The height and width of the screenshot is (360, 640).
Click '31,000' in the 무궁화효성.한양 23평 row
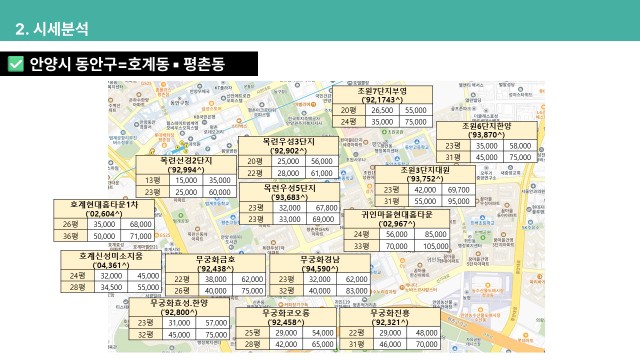(179, 323)
